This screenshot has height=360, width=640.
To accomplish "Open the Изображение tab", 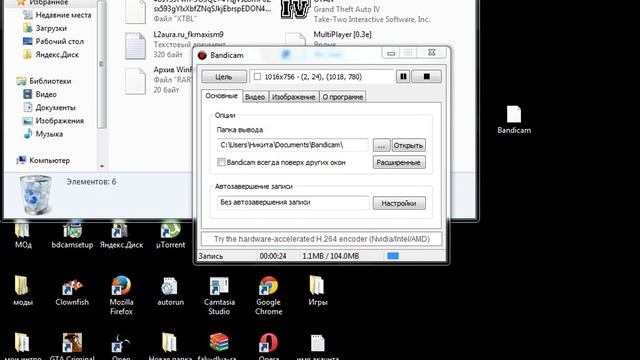I will 293,97.
